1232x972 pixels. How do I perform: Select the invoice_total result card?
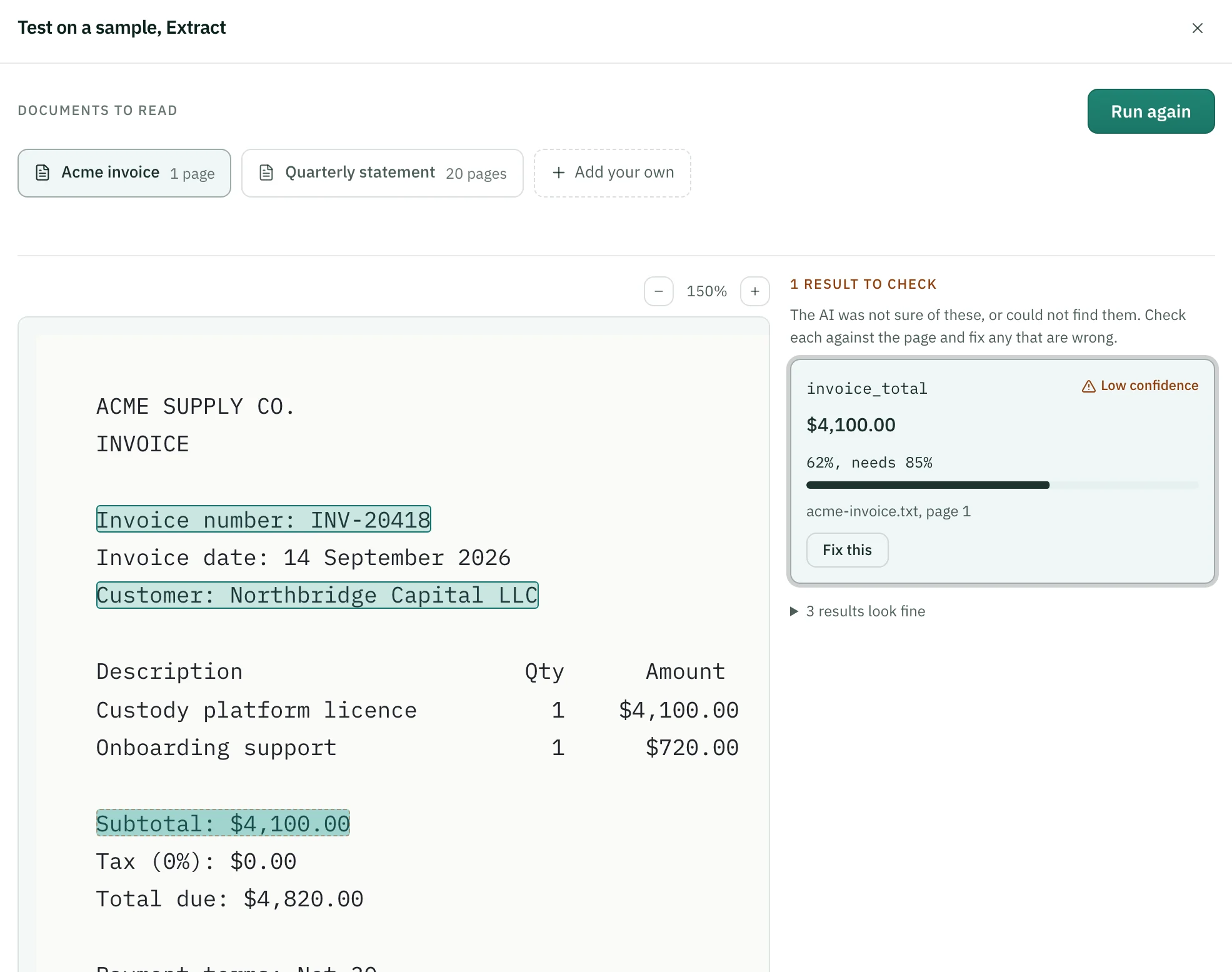(1002, 471)
